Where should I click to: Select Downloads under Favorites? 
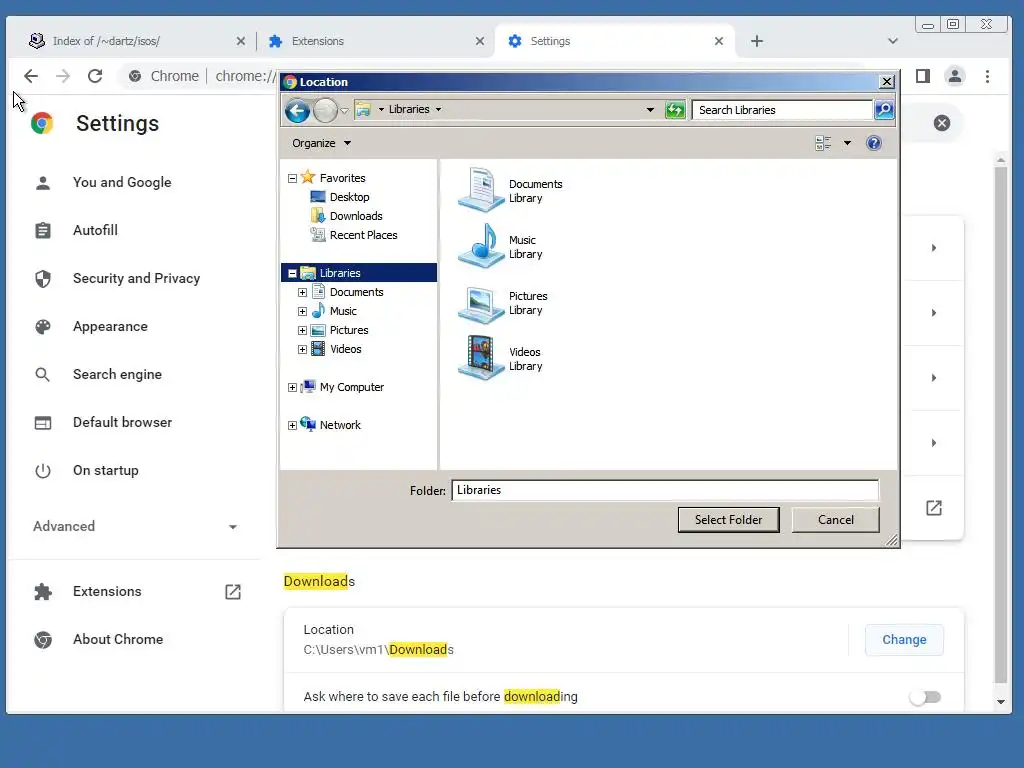(x=356, y=216)
